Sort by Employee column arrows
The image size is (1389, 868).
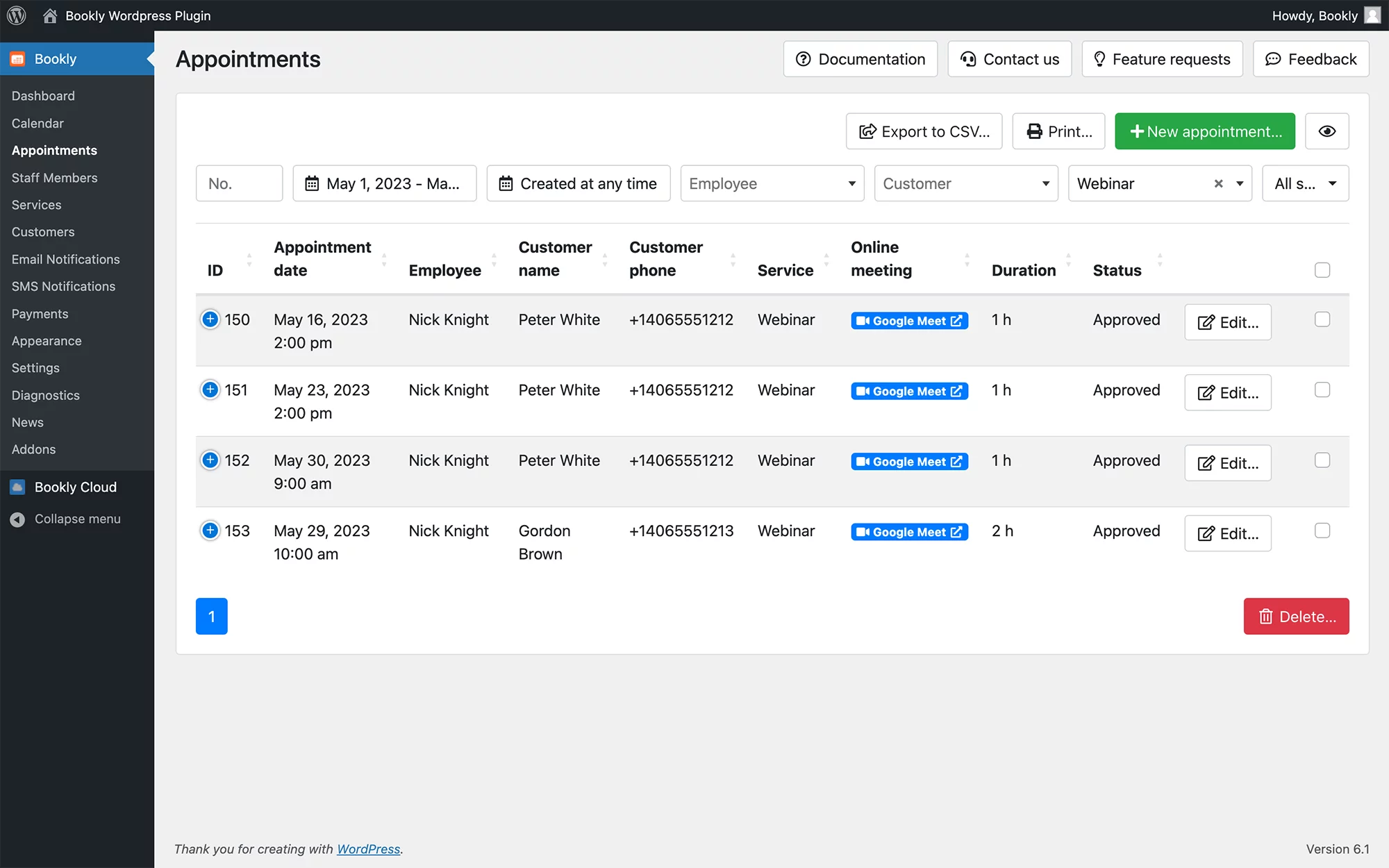coord(494,260)
